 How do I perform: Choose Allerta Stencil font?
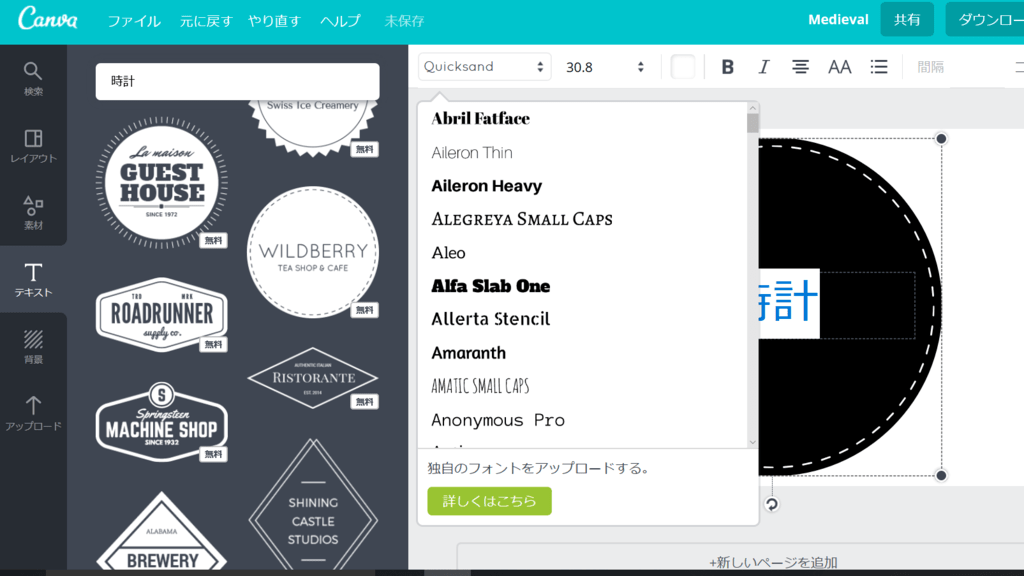[490, 319]
